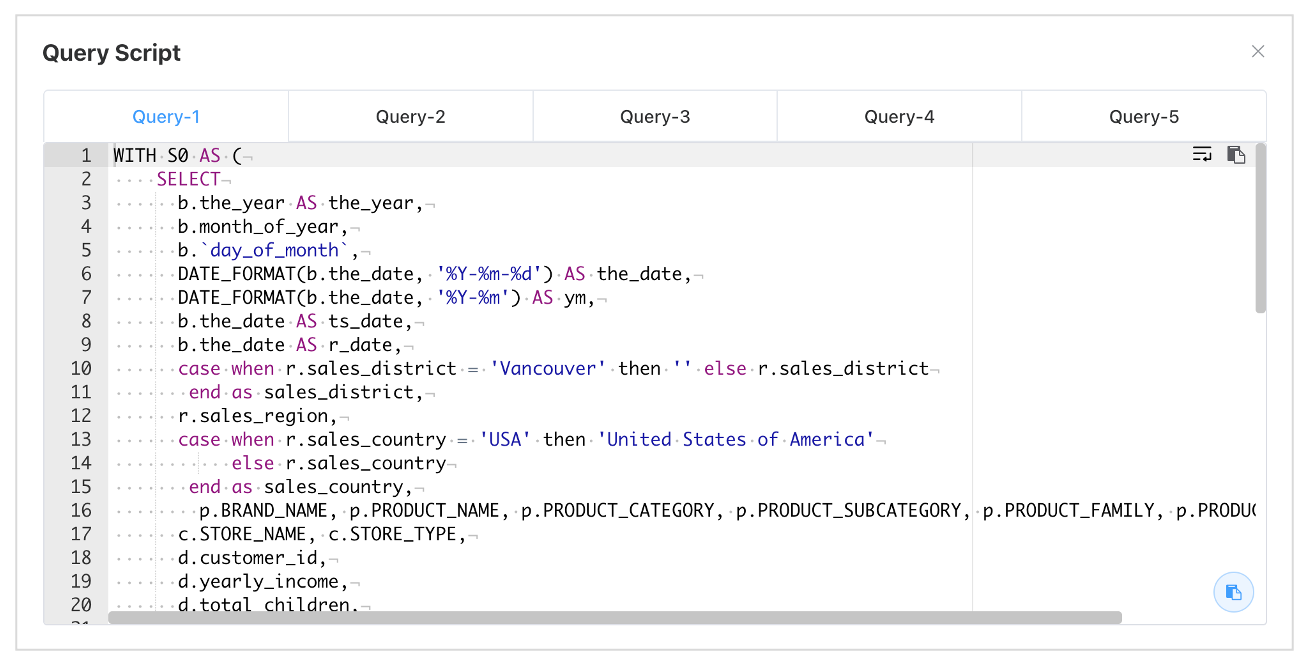Place cursor on the 'Vancouver' string literal
Viewport: 1314px width, 672px height.
[549, 368]
